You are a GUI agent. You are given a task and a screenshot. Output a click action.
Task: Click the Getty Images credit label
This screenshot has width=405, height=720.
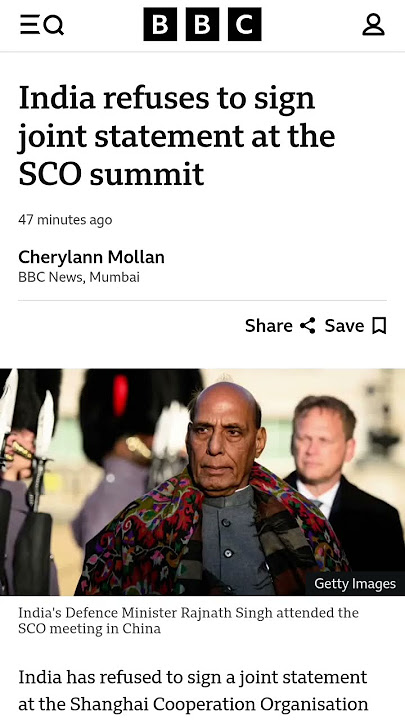(355, 584)
